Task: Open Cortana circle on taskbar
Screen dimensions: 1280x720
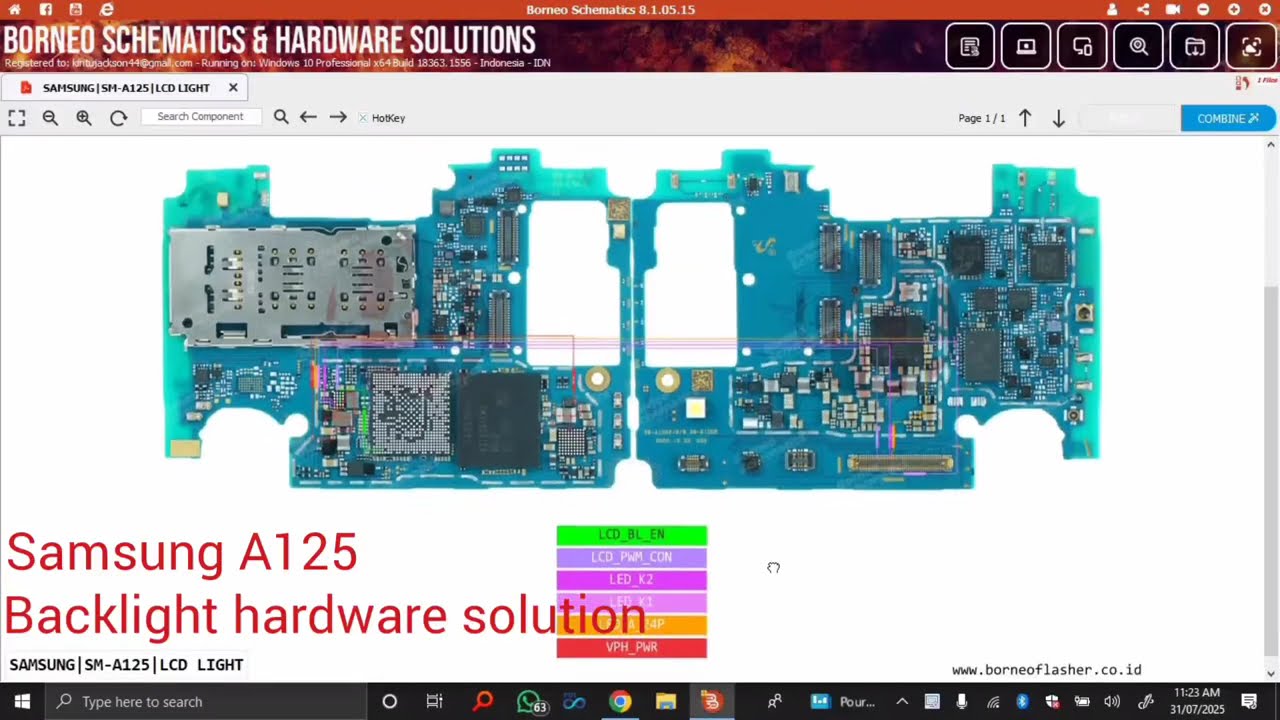Action: point(390,701)
